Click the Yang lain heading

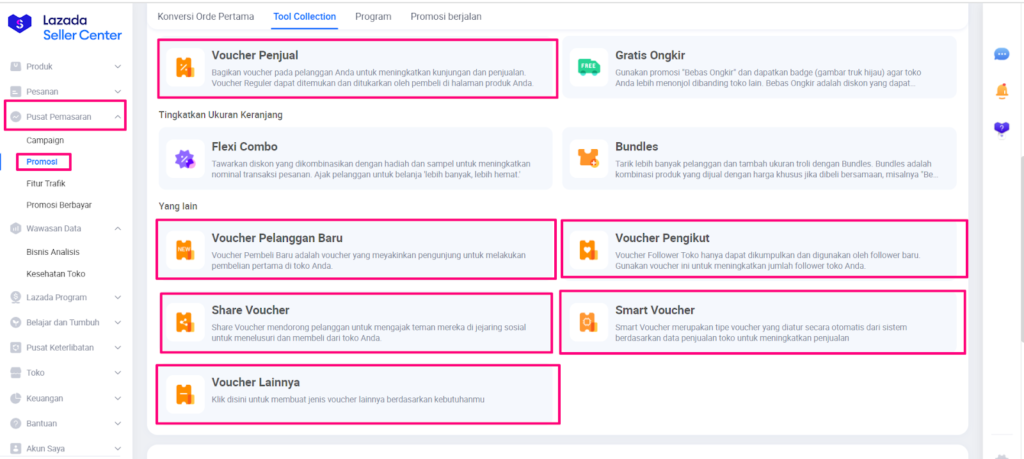pyautogui.click(x=178, y=206)
